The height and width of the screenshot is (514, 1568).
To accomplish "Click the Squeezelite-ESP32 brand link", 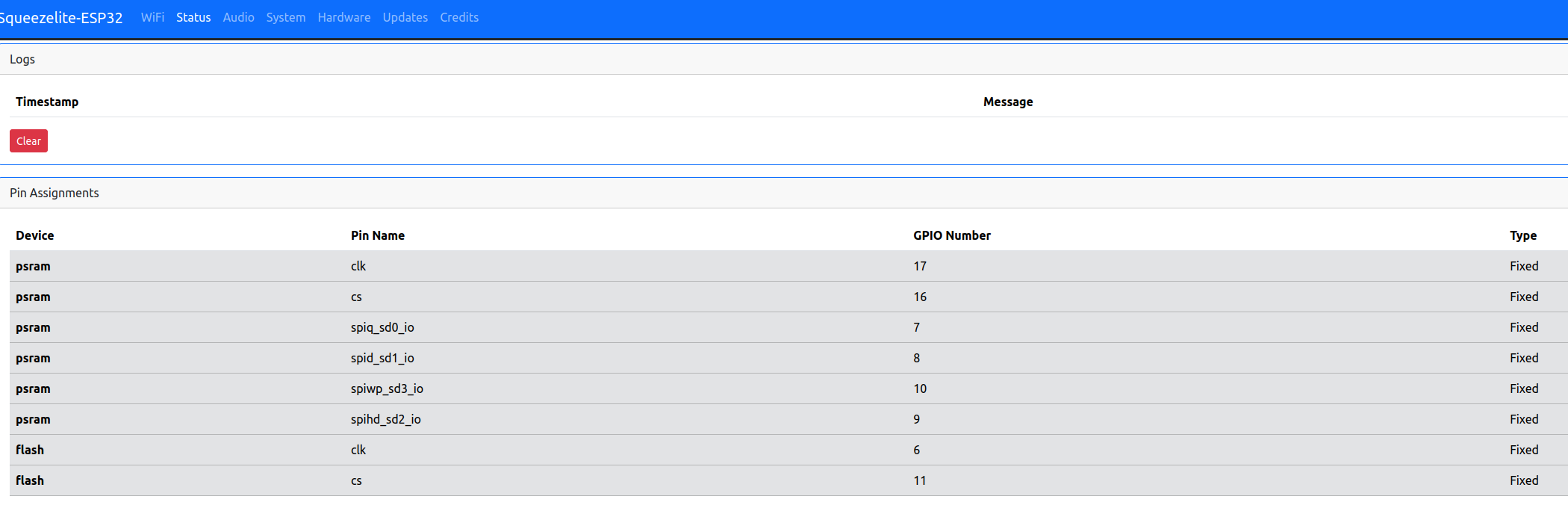I will (61, 18).
